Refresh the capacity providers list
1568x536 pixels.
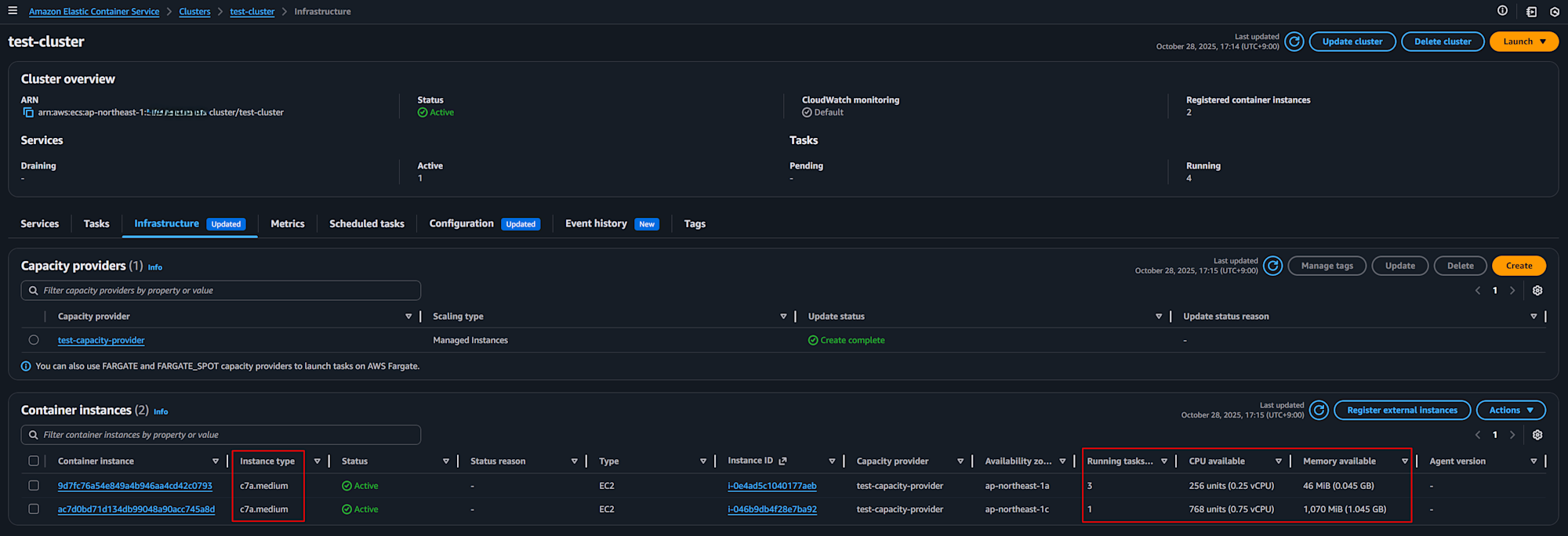(x=1273, y=266)
